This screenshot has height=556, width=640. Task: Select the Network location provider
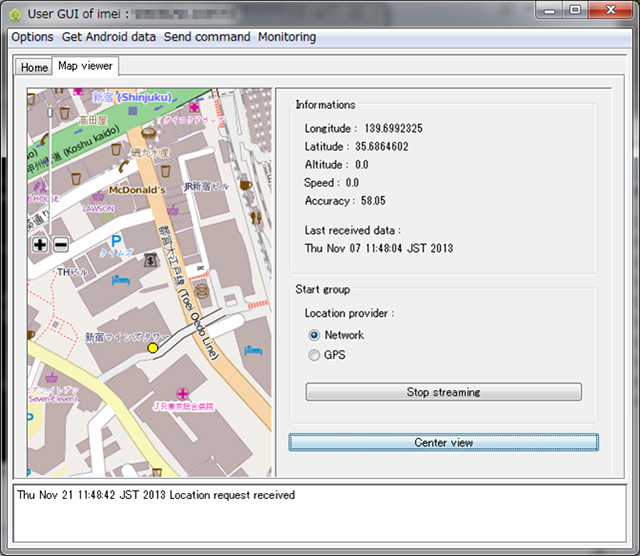[x=314, y=335]
